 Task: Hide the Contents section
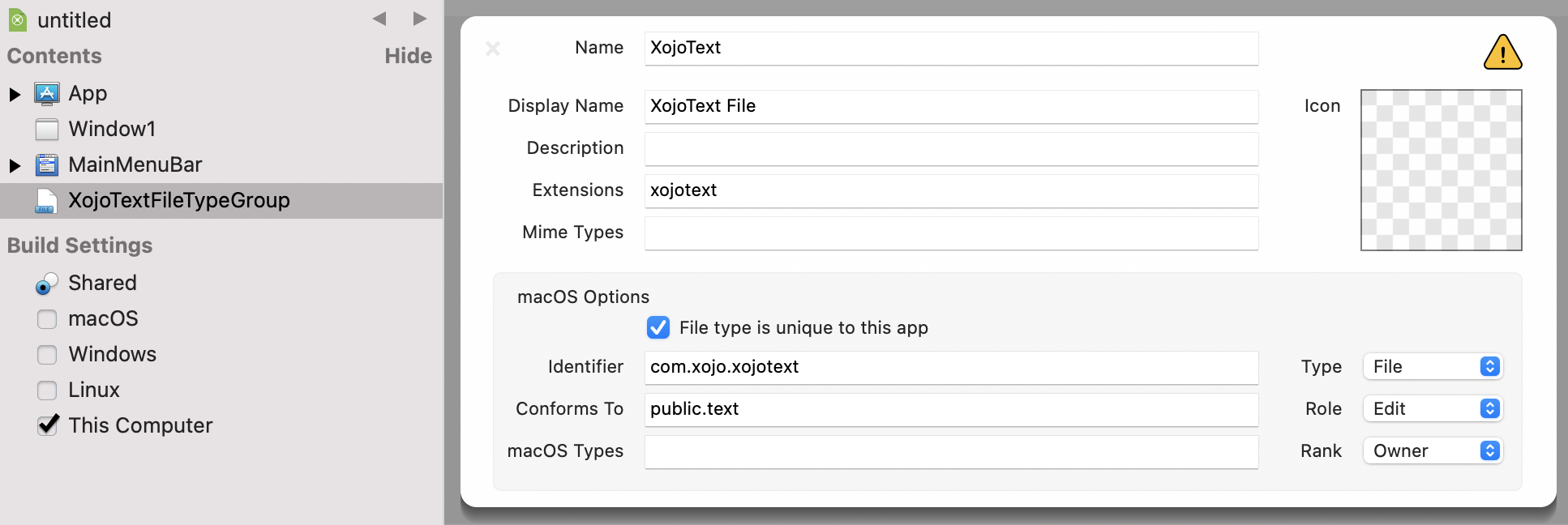pyautogui.click(x=408, y=56)
